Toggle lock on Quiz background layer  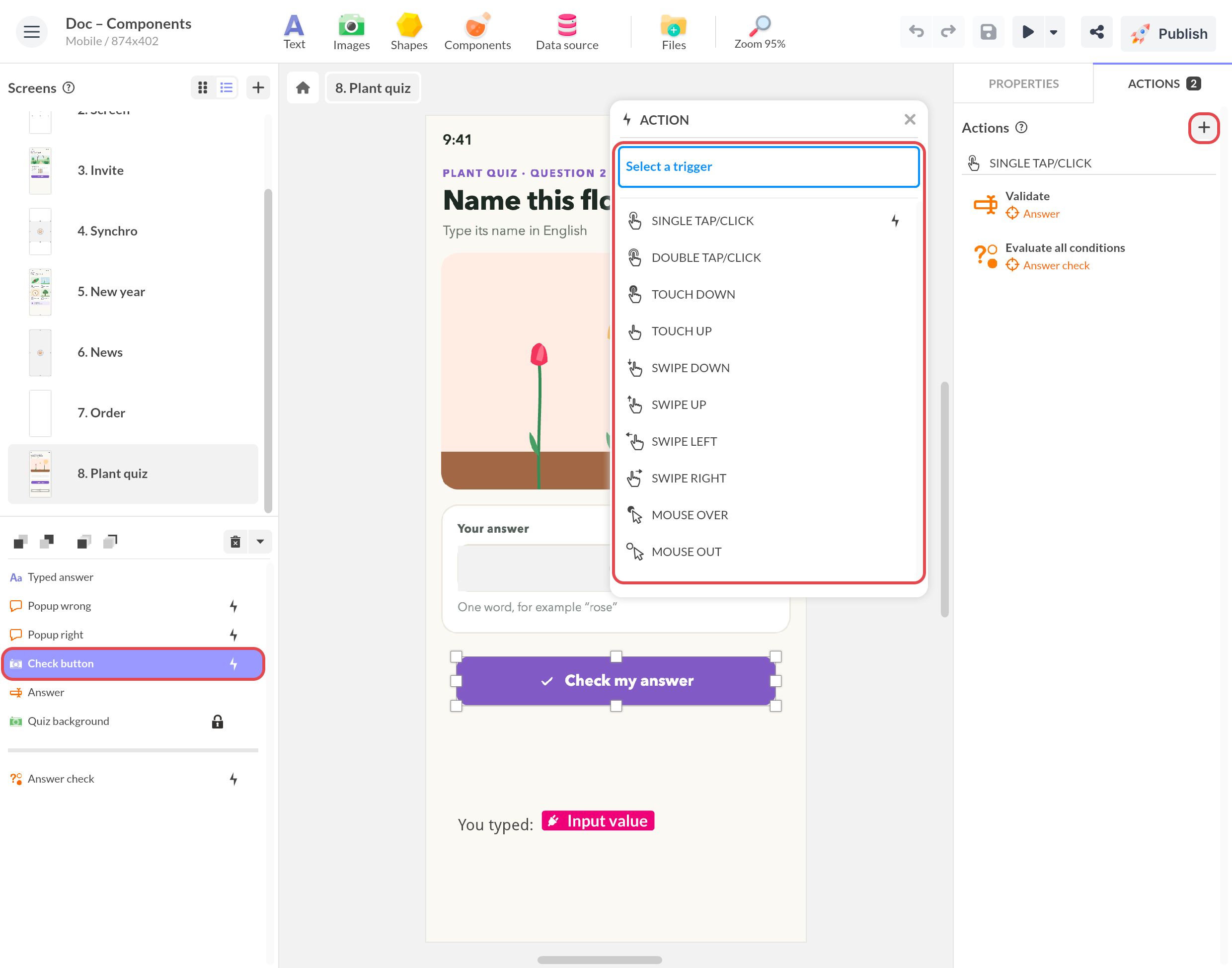pyautogui.click(x=218, y=722)
